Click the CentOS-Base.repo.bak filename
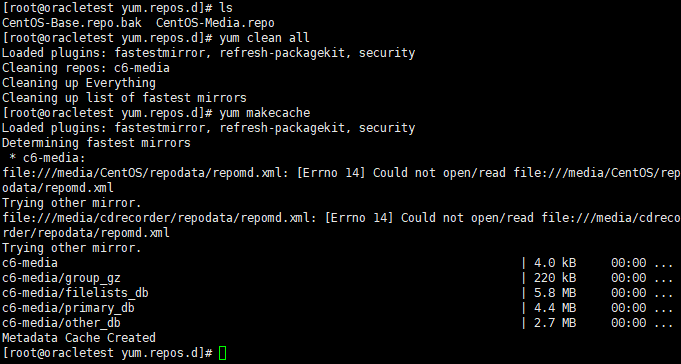This screenshot has width=681, height=364. point(72,23)
